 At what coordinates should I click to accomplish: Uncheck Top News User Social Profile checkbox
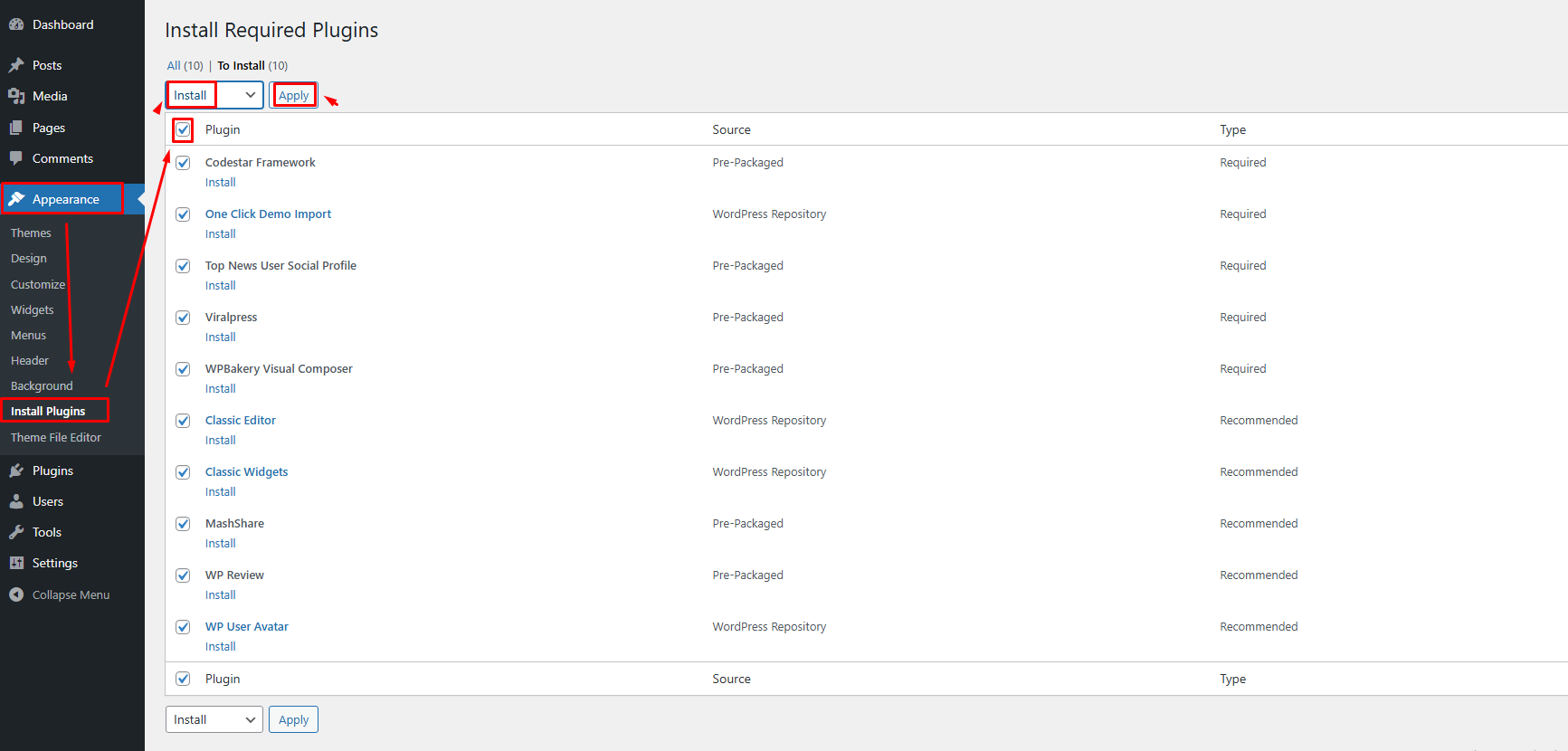pos(183,266)
